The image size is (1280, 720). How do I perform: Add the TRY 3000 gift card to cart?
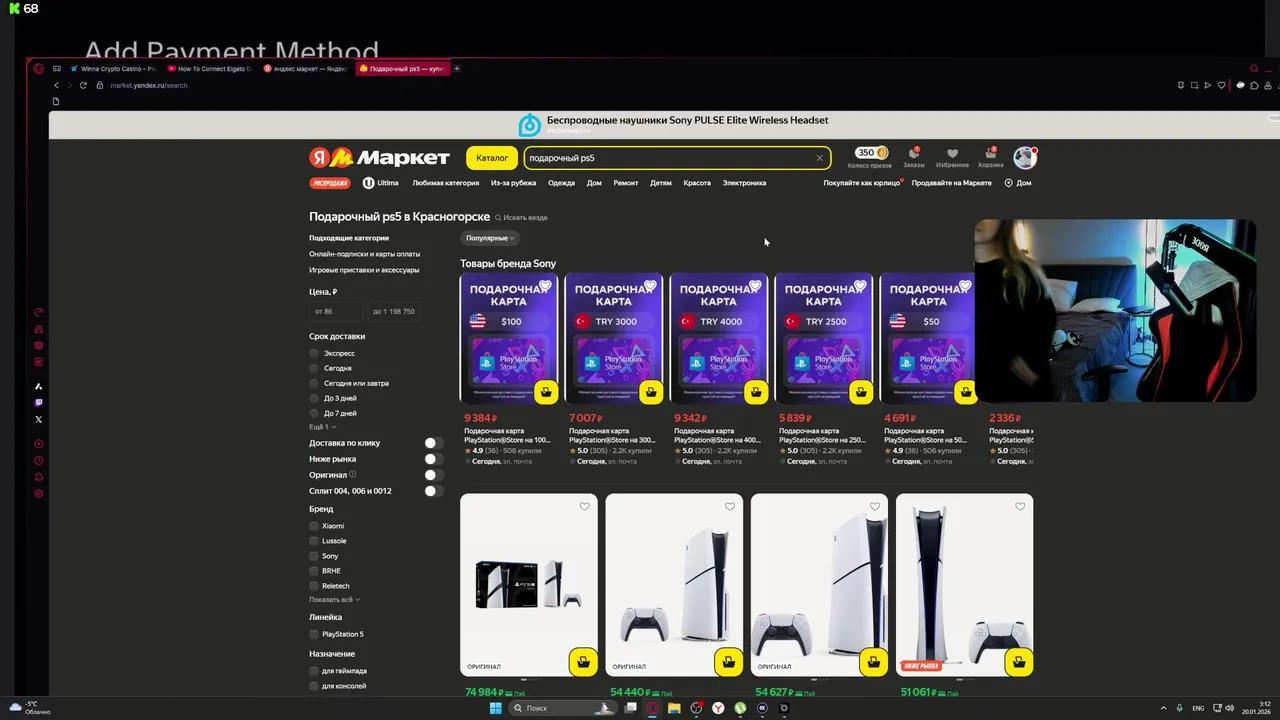click(x=651, y=392)
